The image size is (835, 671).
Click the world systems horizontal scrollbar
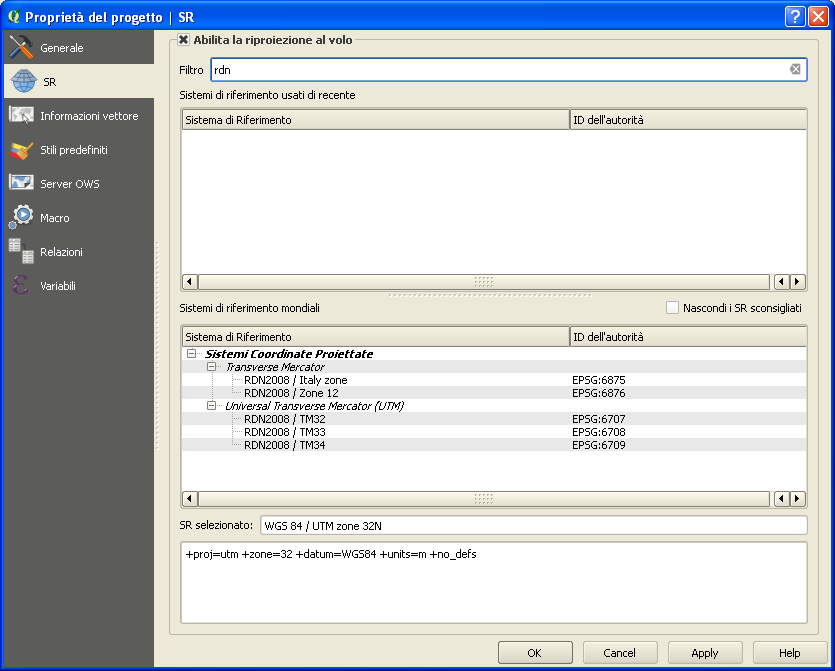click(x=484, y=498)
